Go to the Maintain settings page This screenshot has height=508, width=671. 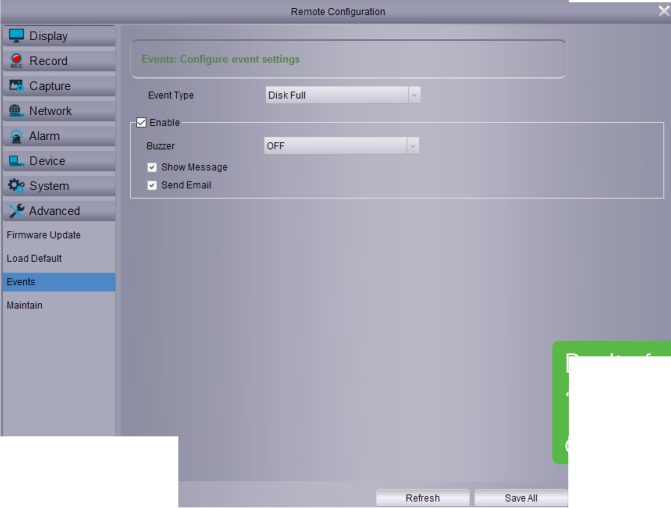click(x=25, y=305)
